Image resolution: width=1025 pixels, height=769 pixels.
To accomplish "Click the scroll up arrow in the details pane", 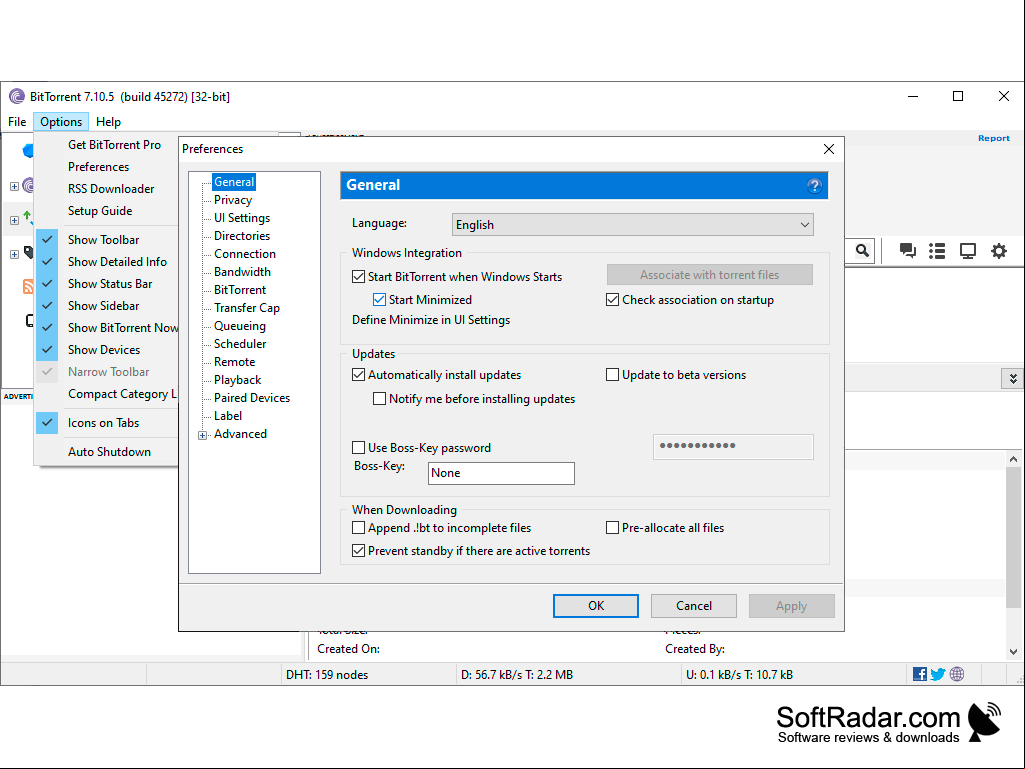I will pos(1013,459).
